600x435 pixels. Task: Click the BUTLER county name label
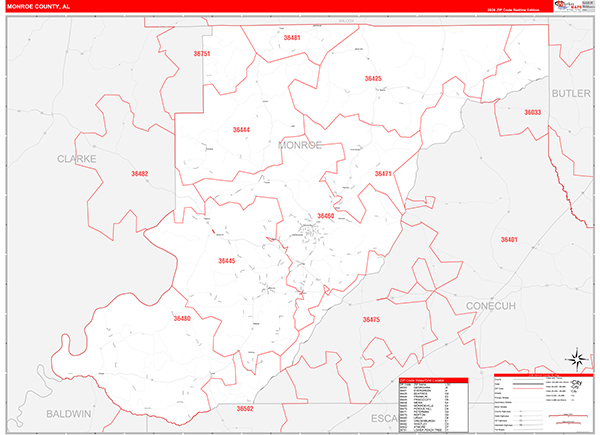[x=571, y=93]
